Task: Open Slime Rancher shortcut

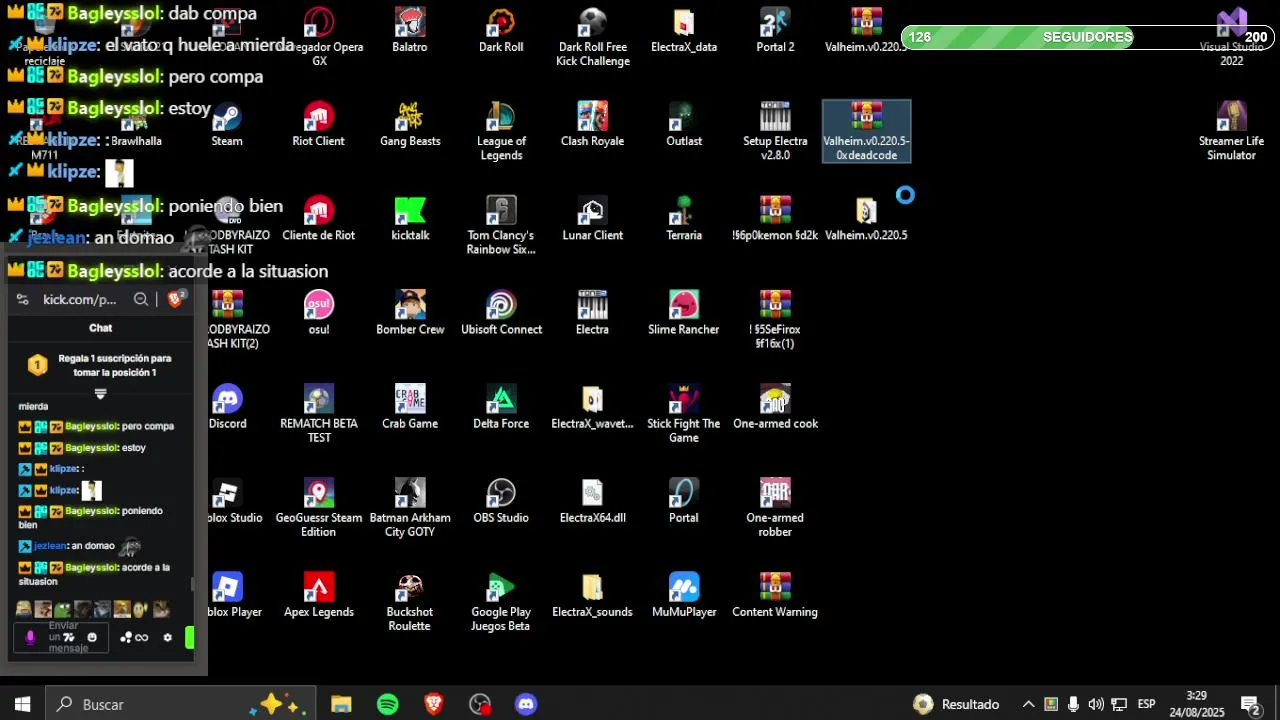Action: tap(684, 313)
